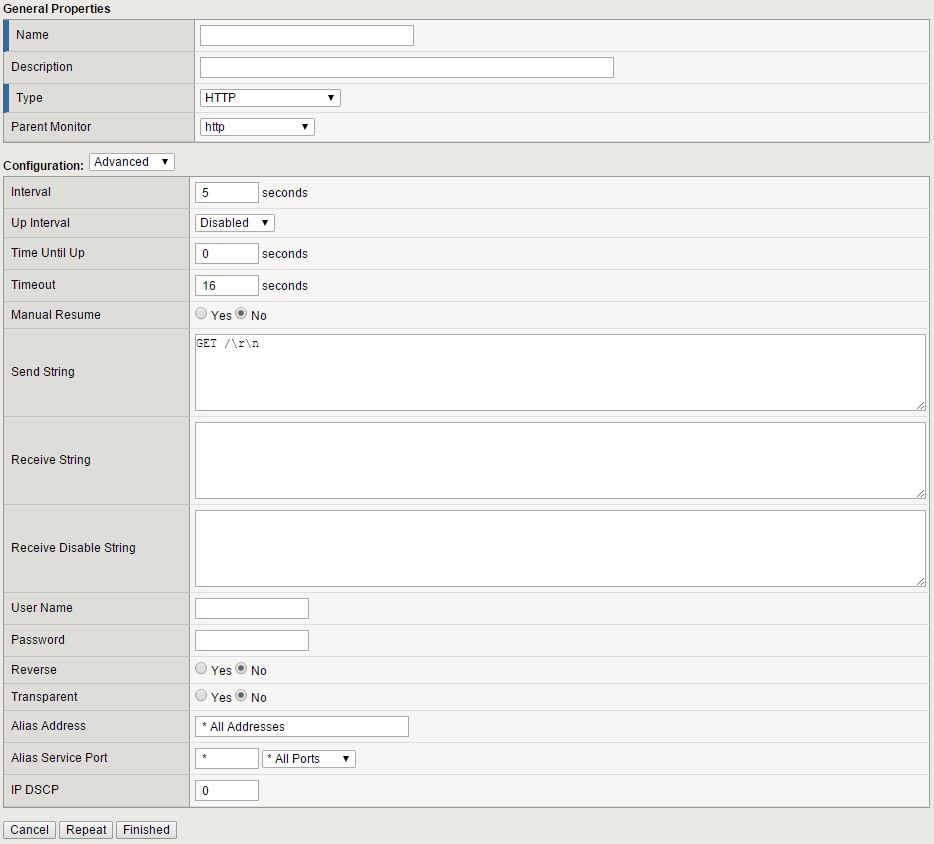Open the Up Interval Disabled dropdown
The height and width of the screenshot is (844, 934).
235,223
